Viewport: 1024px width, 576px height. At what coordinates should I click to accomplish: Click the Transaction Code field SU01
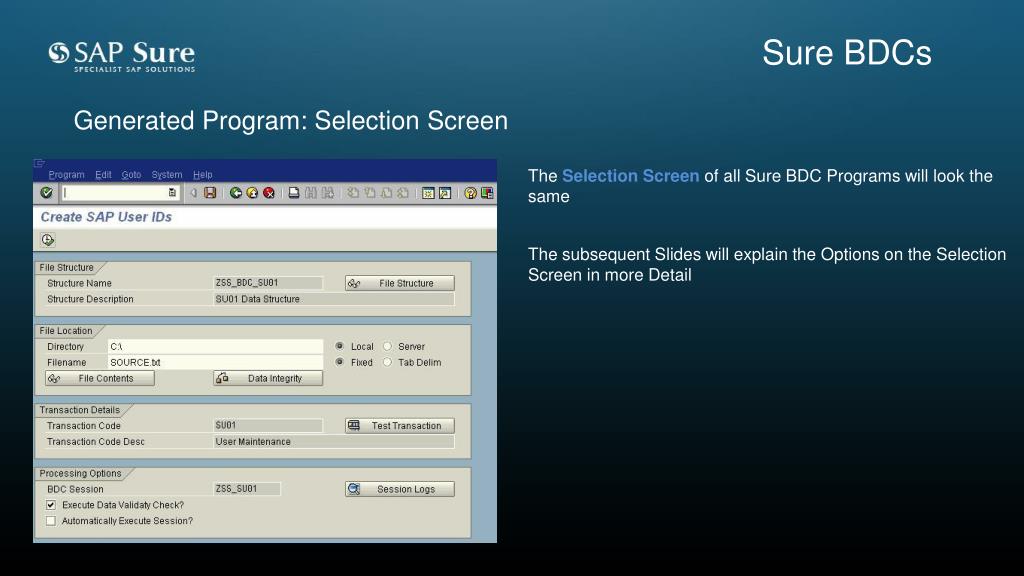click(268, 425)
